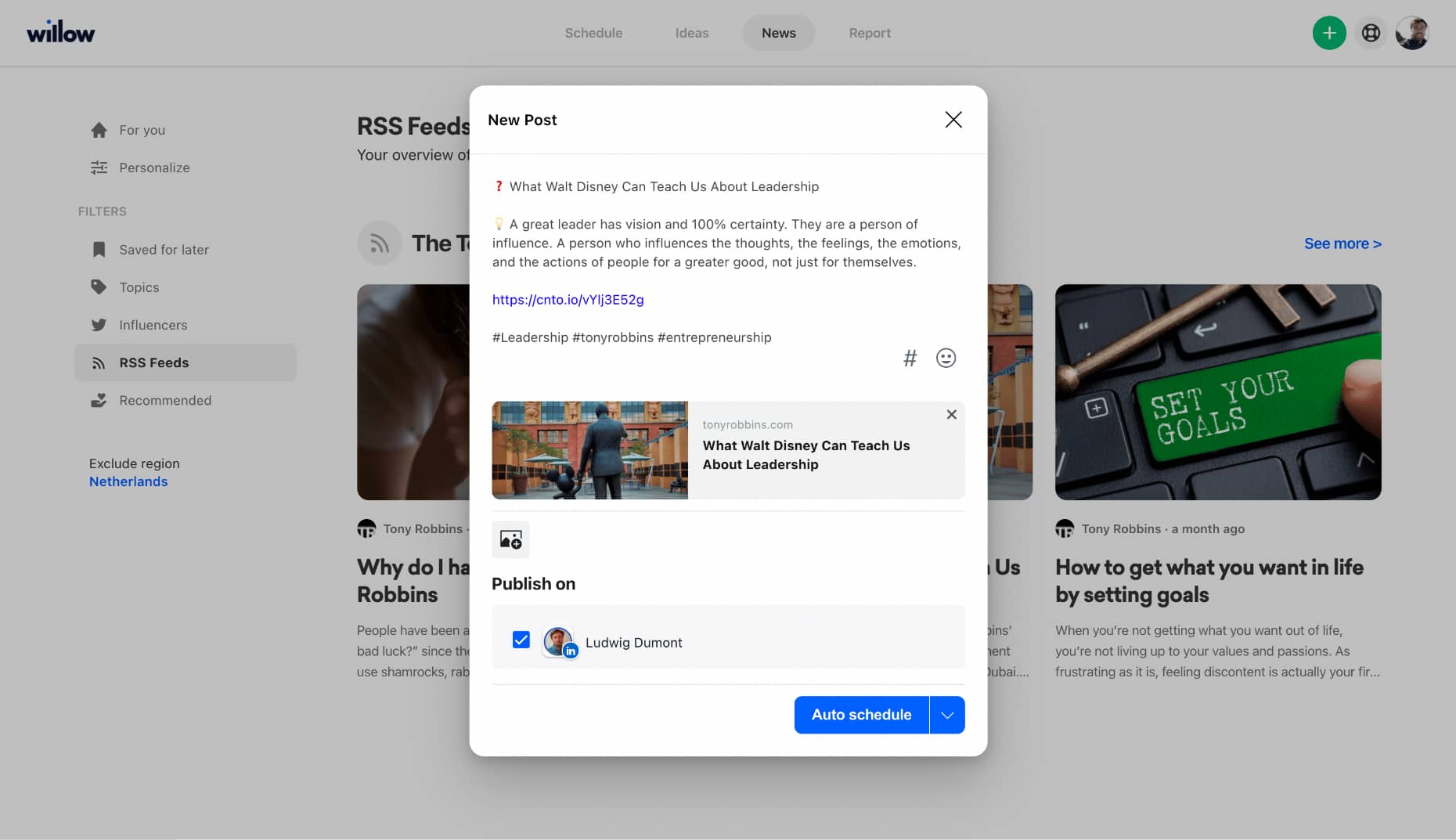Click the link preview article title
This screenshot has height=840, width=1456.
[805, 455]
